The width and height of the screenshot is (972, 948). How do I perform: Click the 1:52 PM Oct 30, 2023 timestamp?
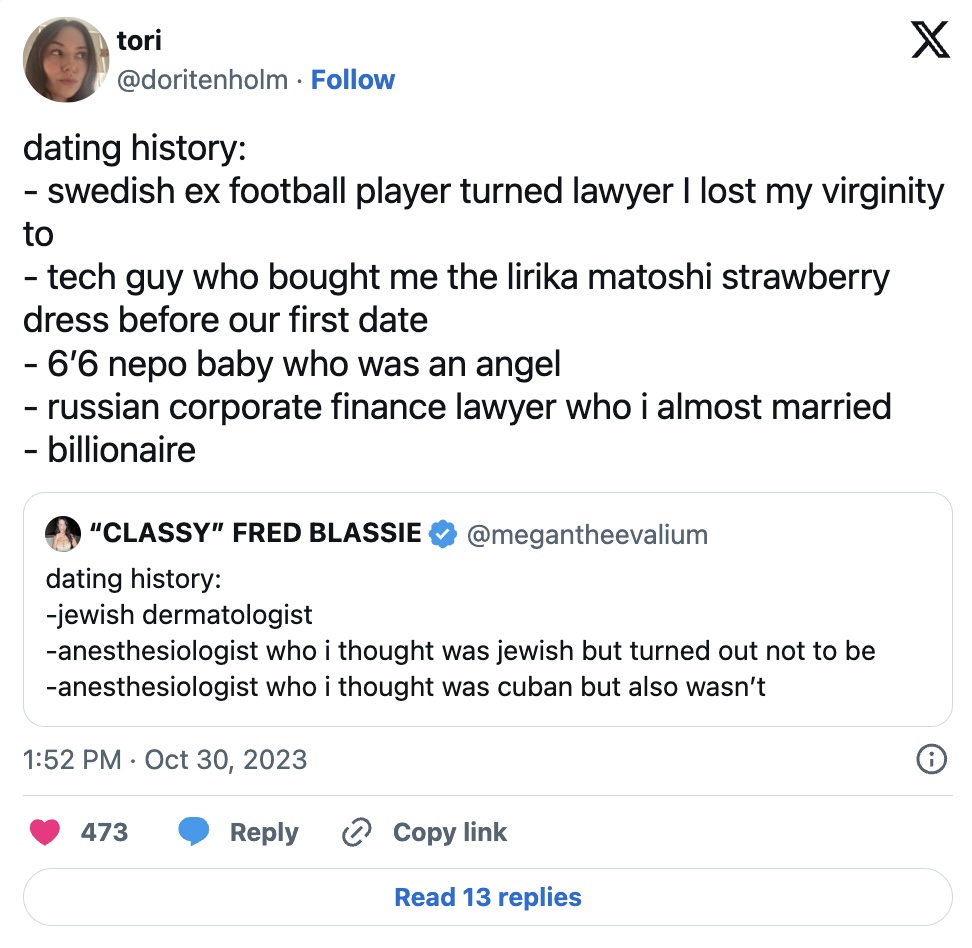point(165,760)
